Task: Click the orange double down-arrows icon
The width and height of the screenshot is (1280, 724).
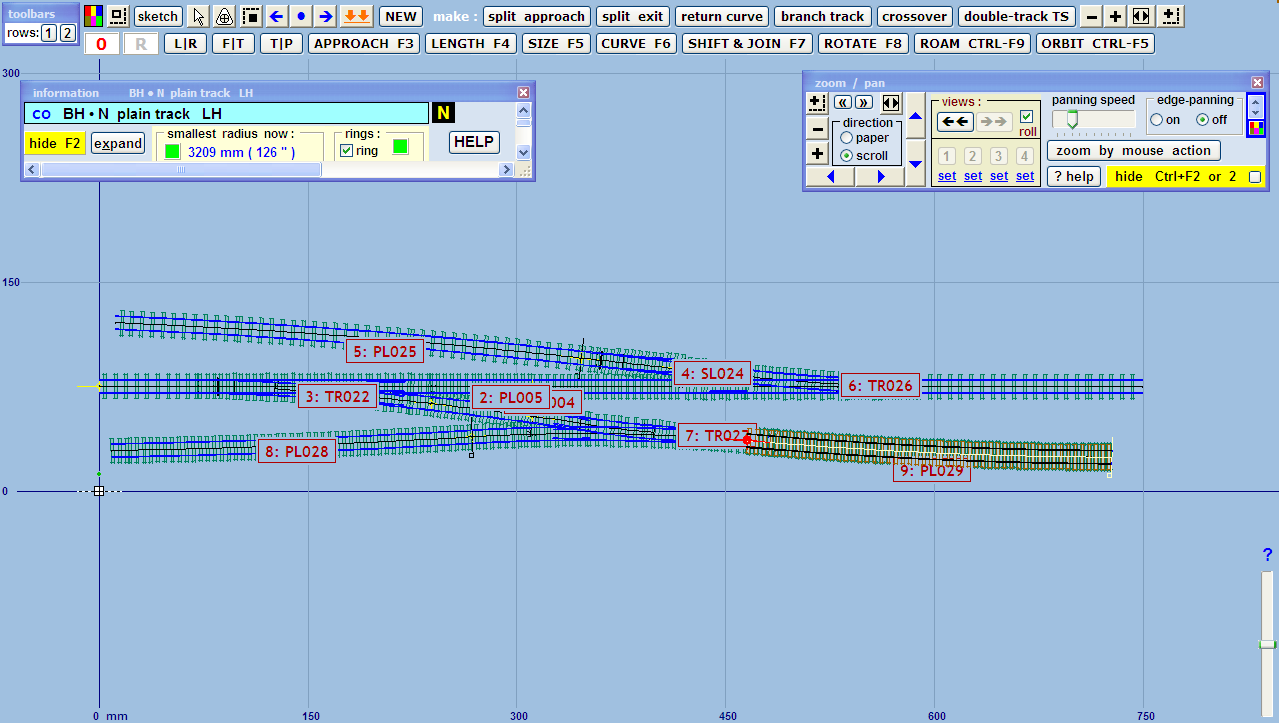Action: 356,17
